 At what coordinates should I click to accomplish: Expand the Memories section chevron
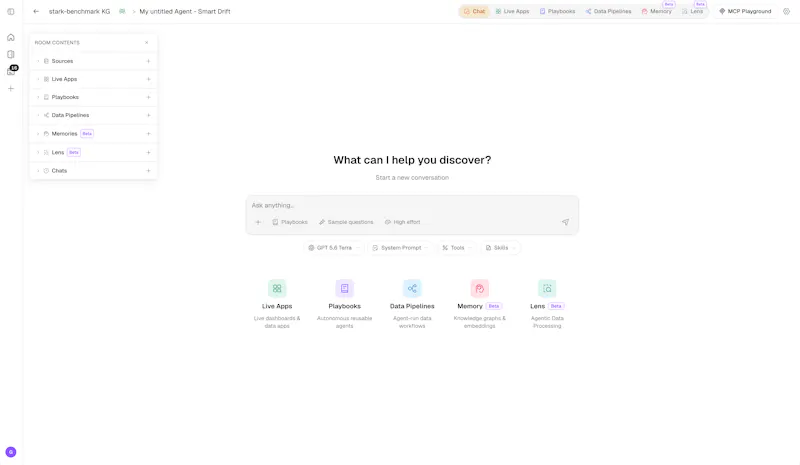click(38, 134)
